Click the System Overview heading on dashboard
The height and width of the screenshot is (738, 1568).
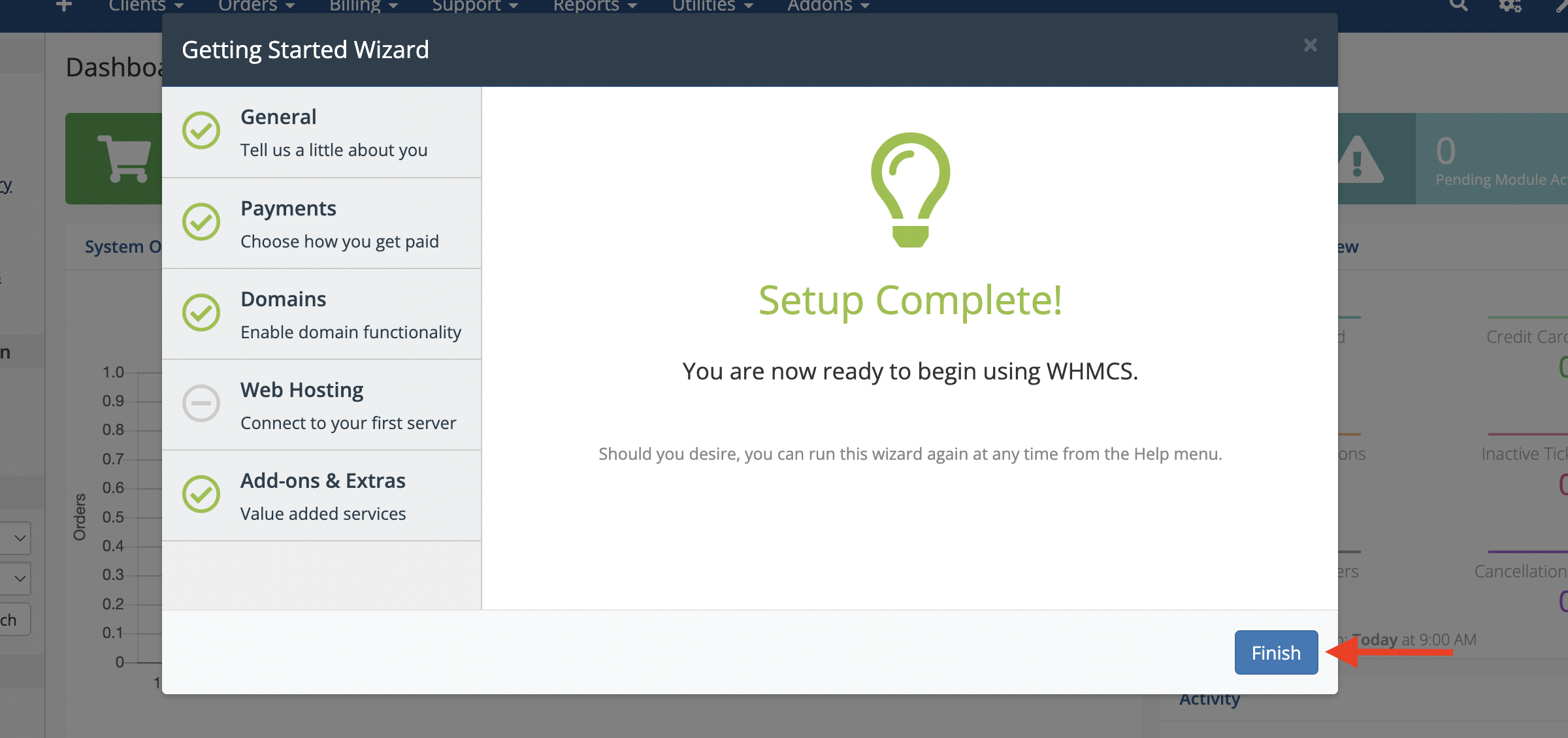pyautogui.click(x=123, y=247)
